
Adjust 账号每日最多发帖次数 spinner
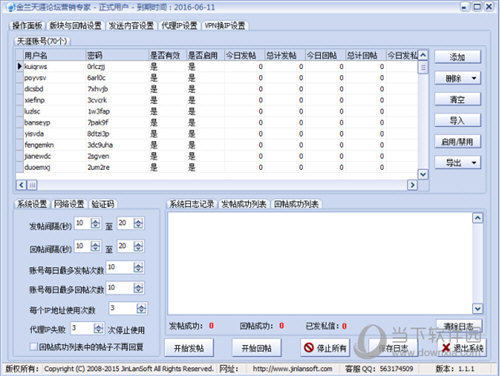(138, 267)
